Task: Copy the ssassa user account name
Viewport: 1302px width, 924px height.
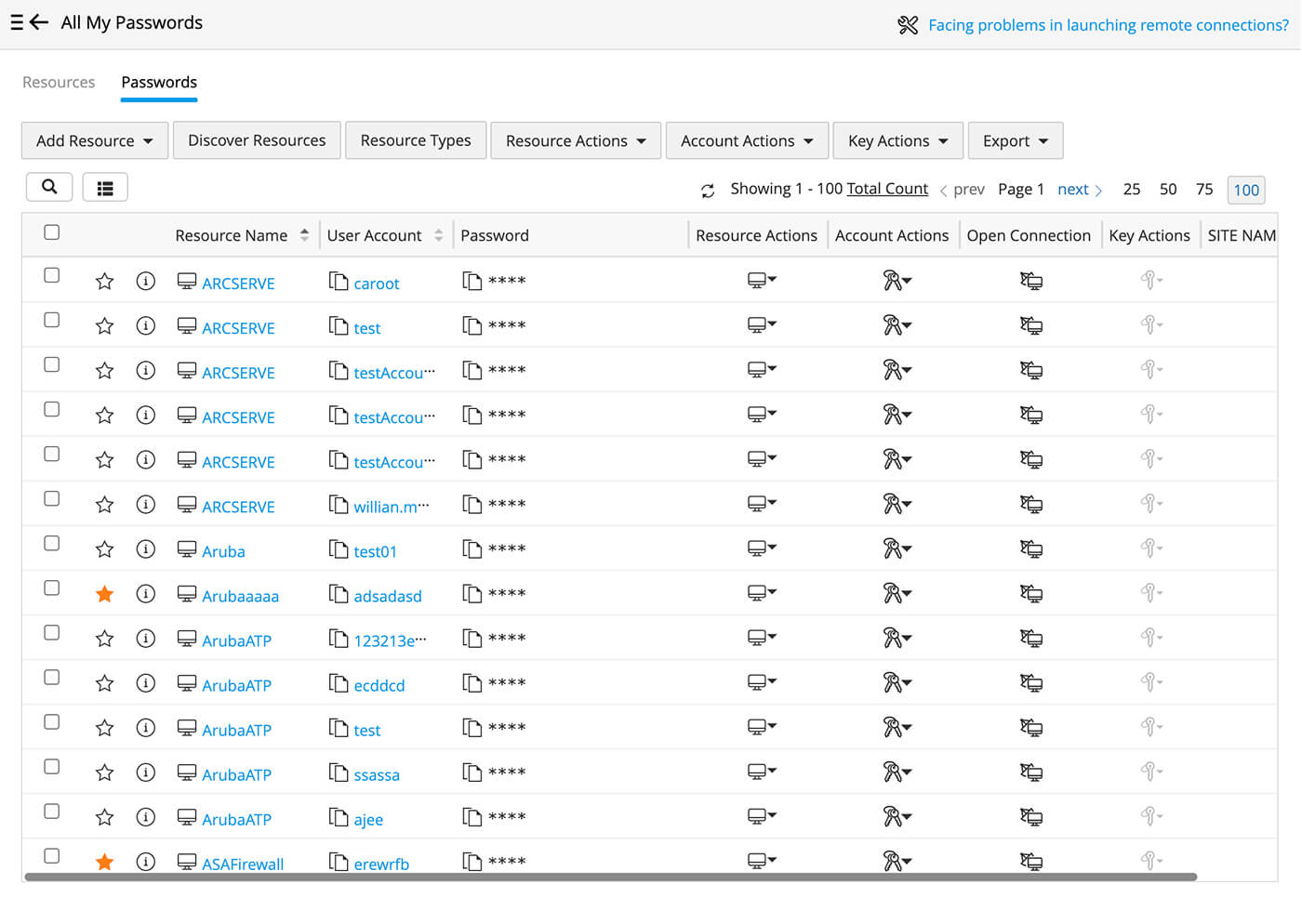Action: [x=339, y=772]
